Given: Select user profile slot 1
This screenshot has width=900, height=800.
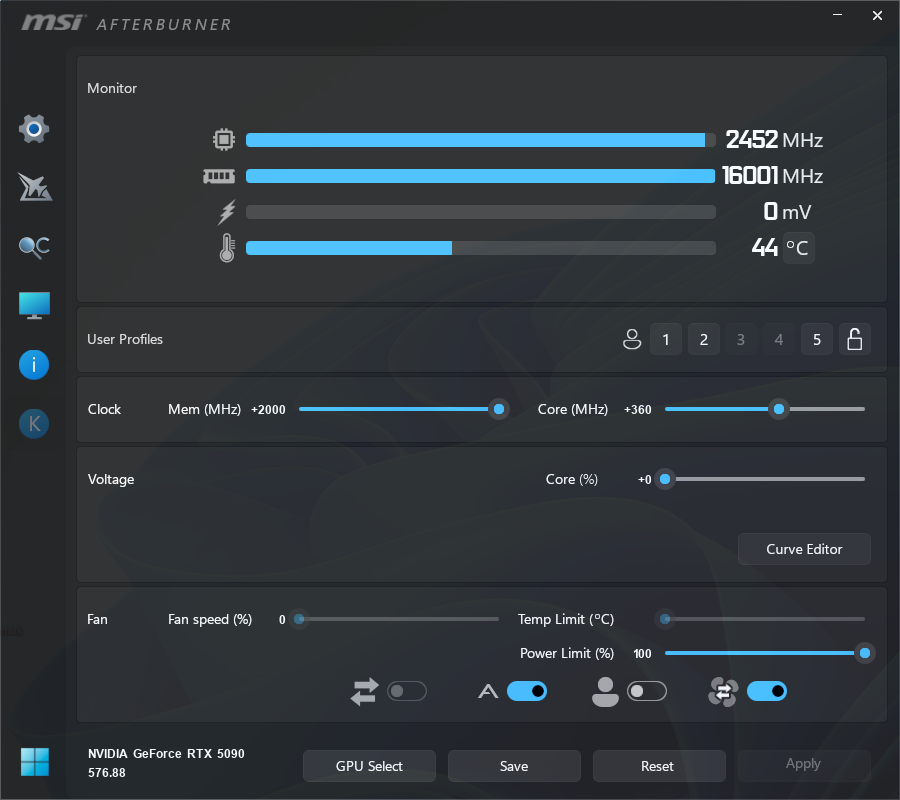Looking at the screenshot, I should tap(666, 340).
